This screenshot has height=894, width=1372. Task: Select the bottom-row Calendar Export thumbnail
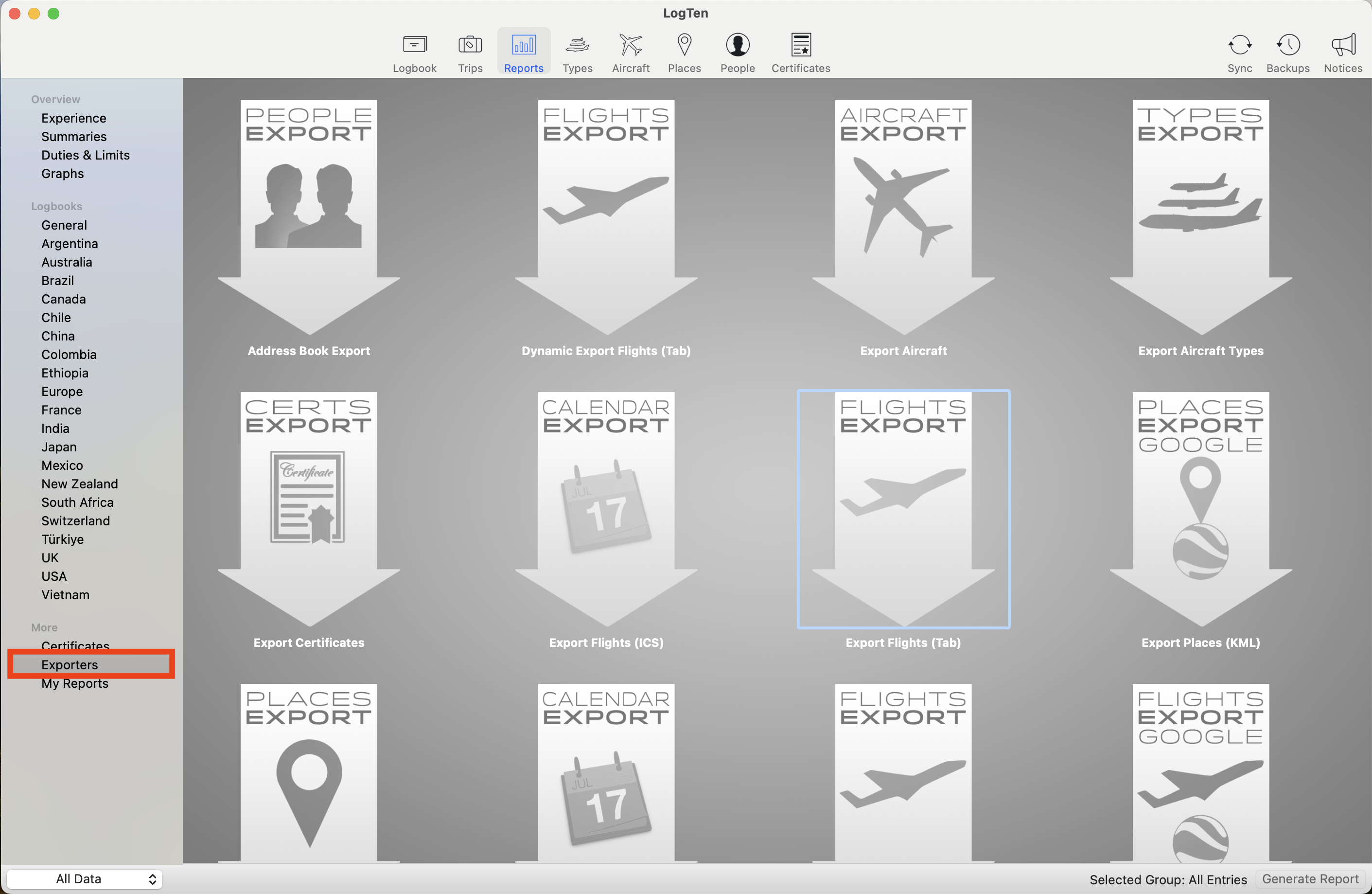pyautogui.click(x=606, y=773)
